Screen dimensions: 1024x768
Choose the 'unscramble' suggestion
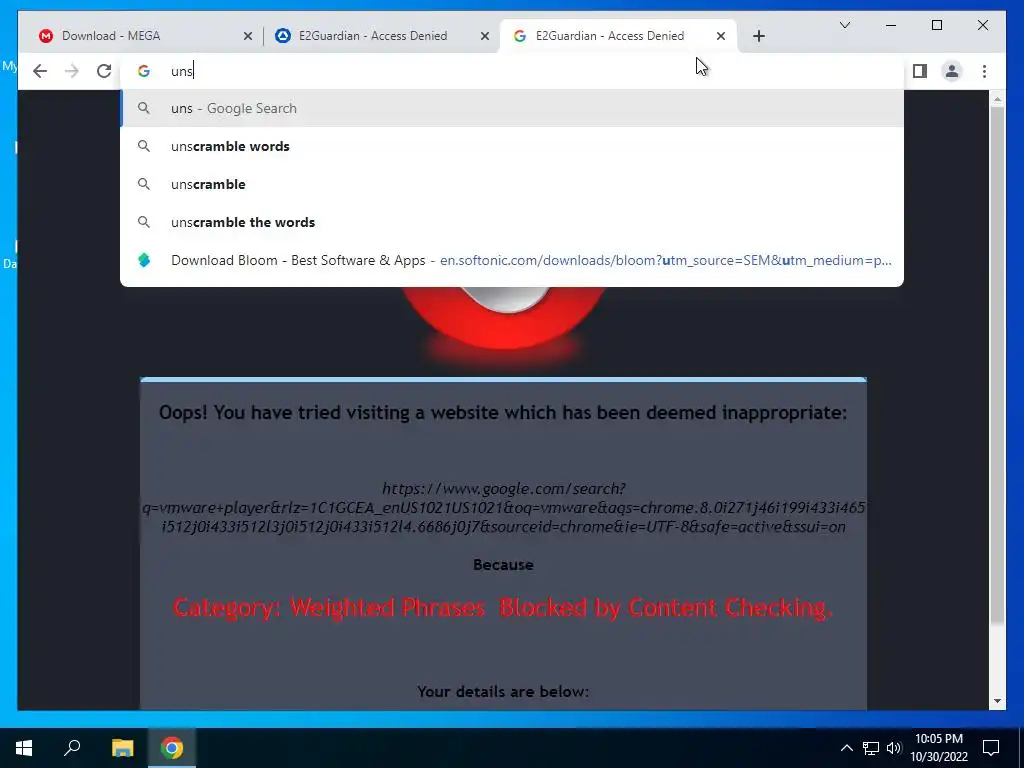[x=512, y=184]
